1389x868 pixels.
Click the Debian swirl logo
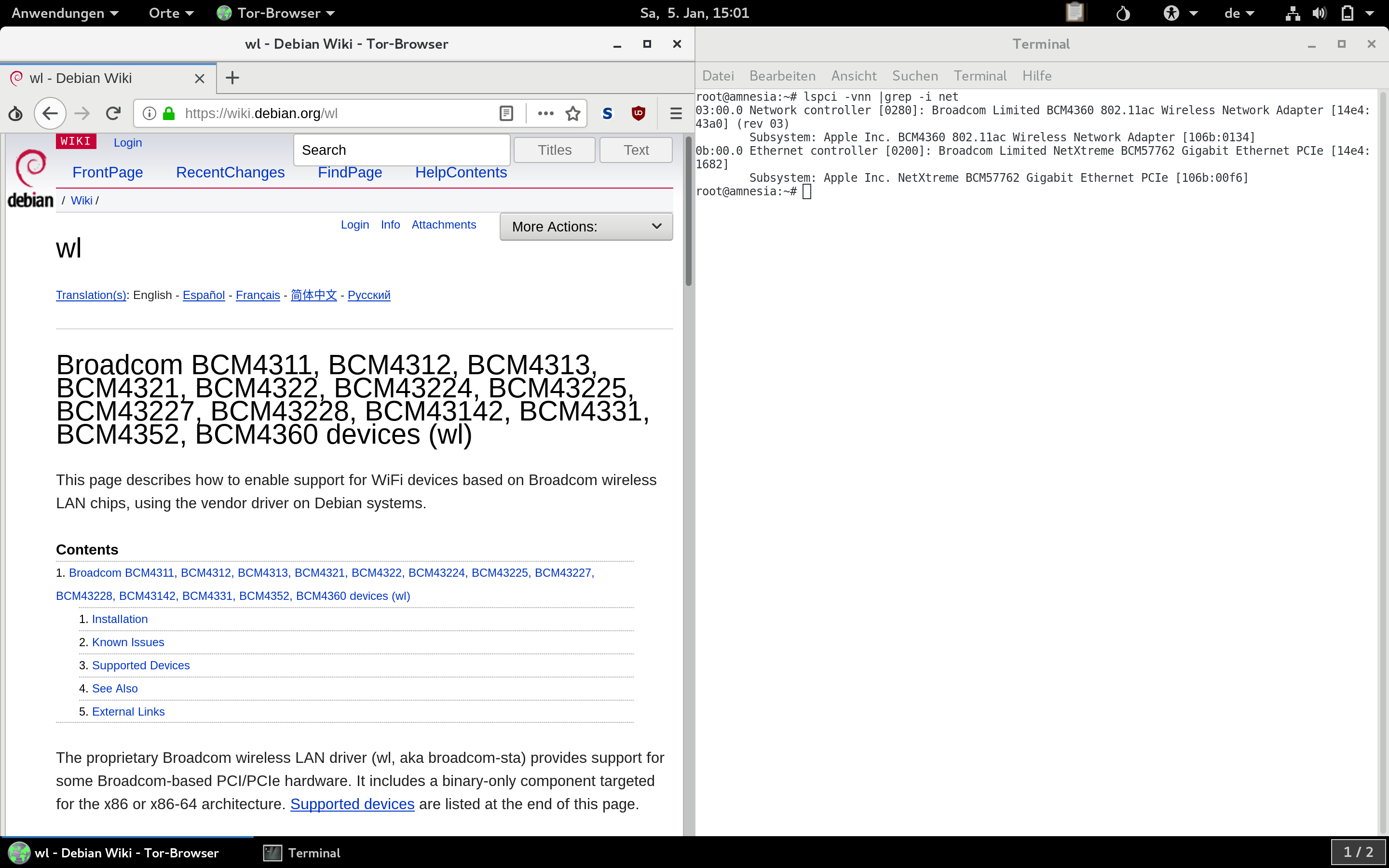click(30, 177)
